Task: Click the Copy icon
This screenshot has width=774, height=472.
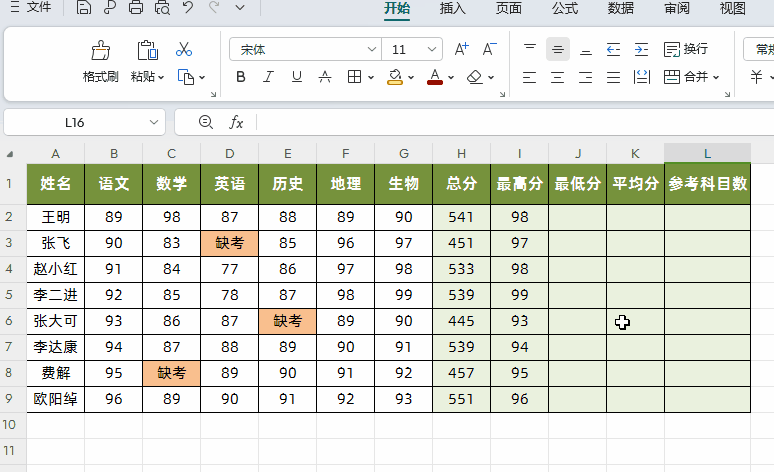Action: click(186, 77)
